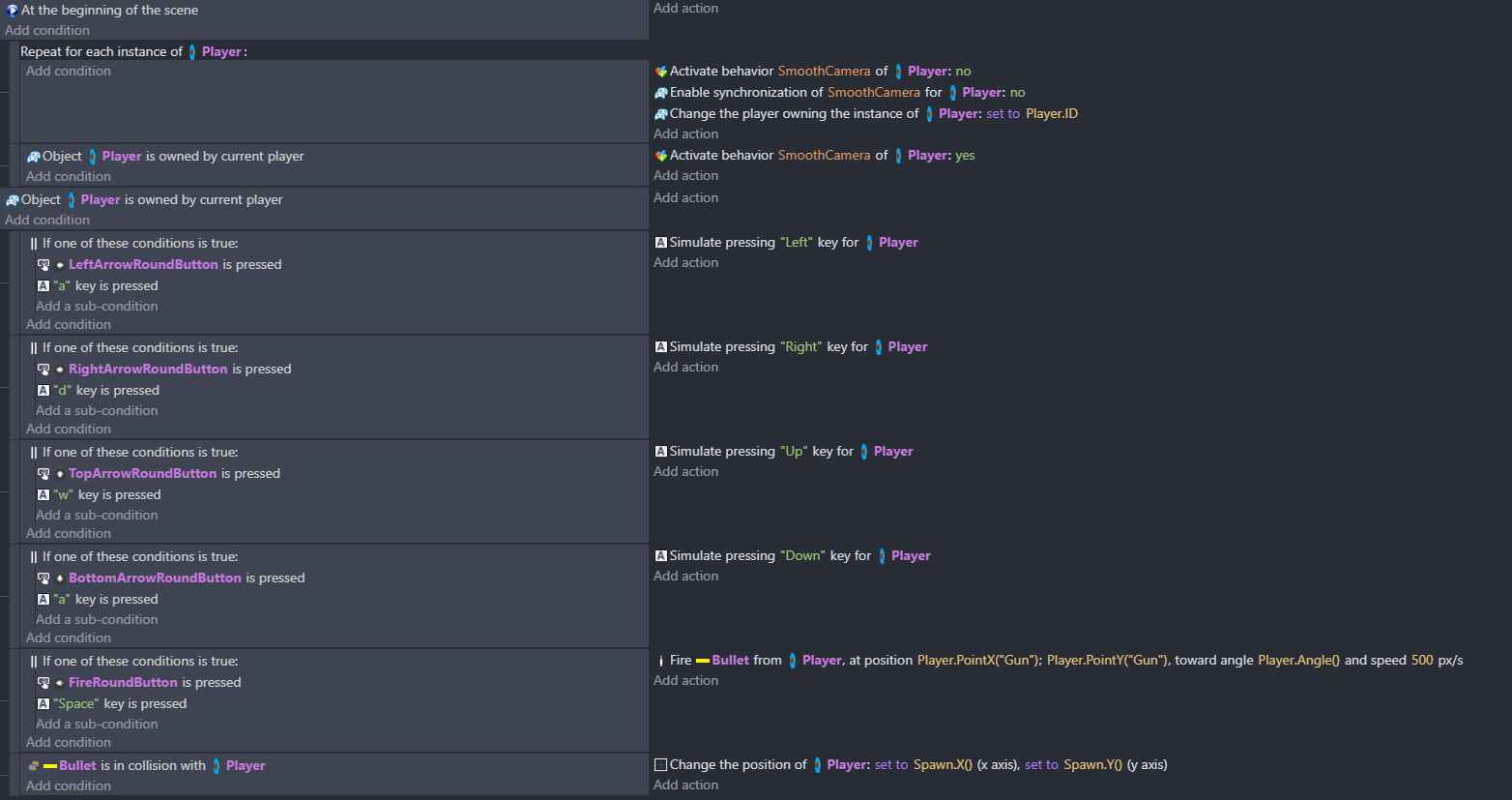
Task: Toggle the 'no' value of the Enable synchronization action
Action: [1017, 93]
